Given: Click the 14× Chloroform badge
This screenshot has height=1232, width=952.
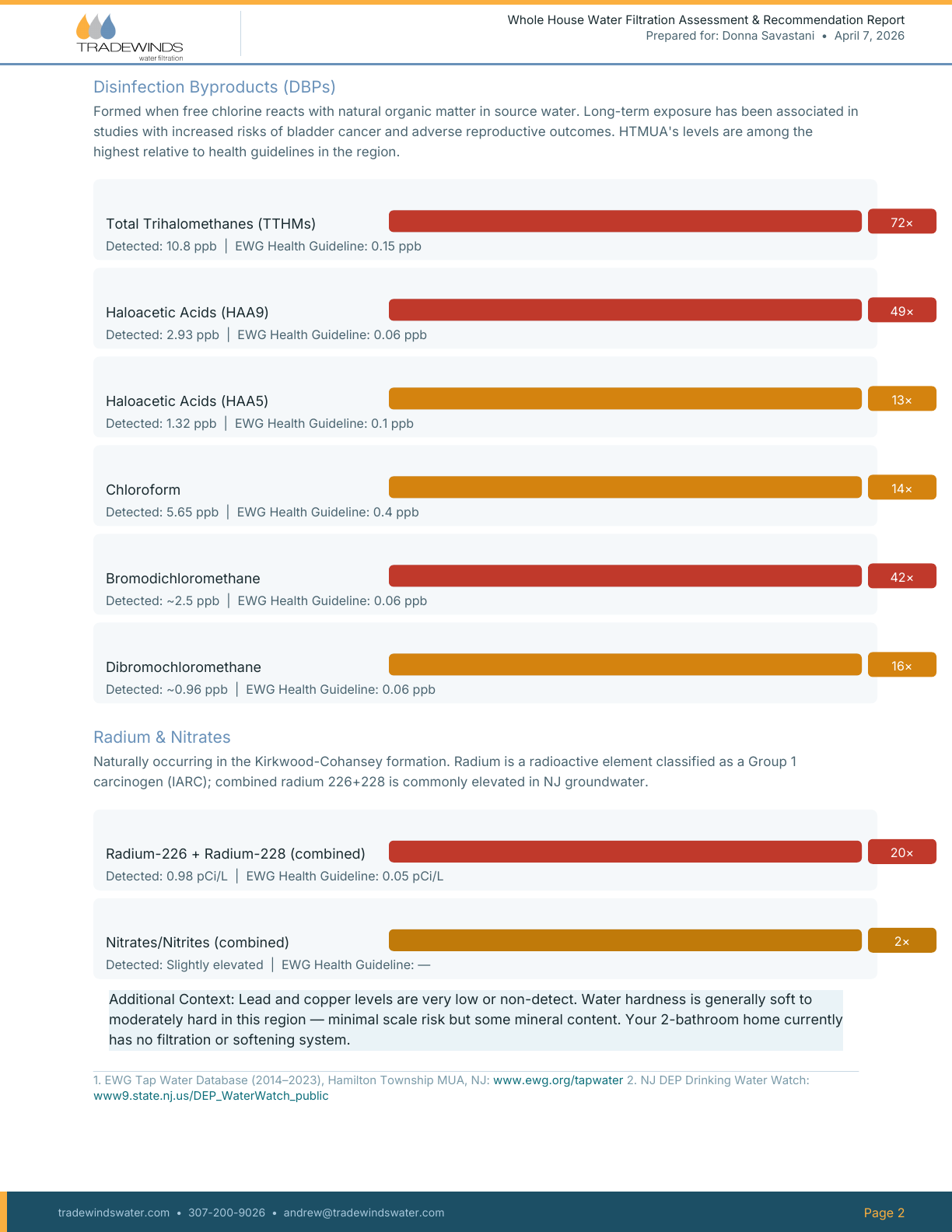Looking at the screenshot, I should (x=901, y=488).
